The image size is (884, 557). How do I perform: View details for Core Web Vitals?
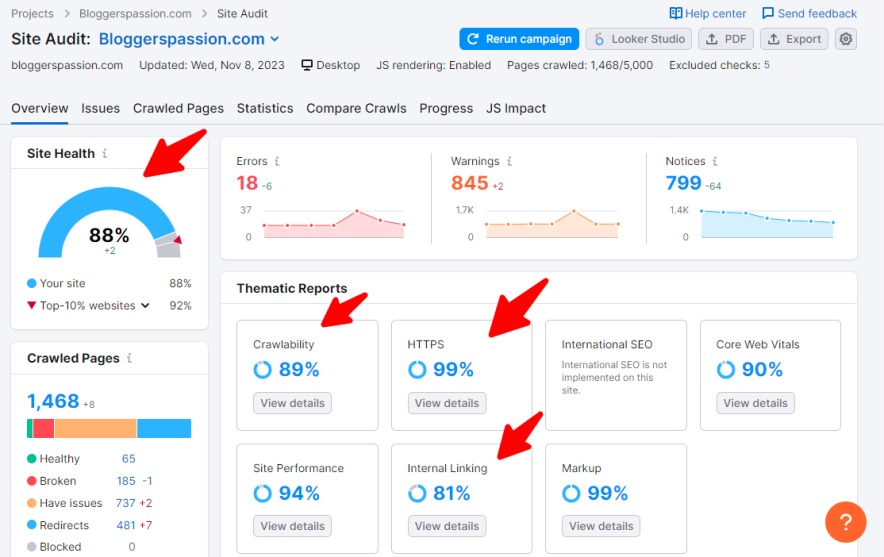[x=755, y=403]
